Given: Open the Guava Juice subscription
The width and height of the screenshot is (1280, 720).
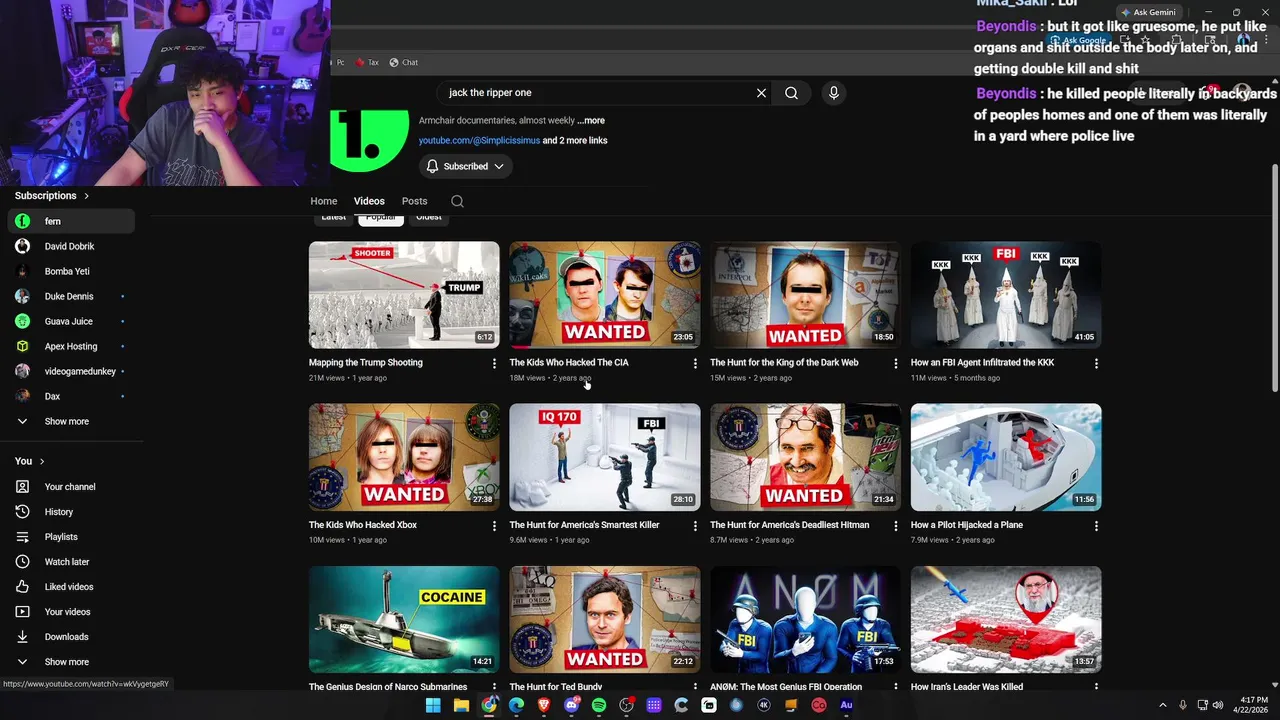Looking at the screenshot, I should (70, 321).
